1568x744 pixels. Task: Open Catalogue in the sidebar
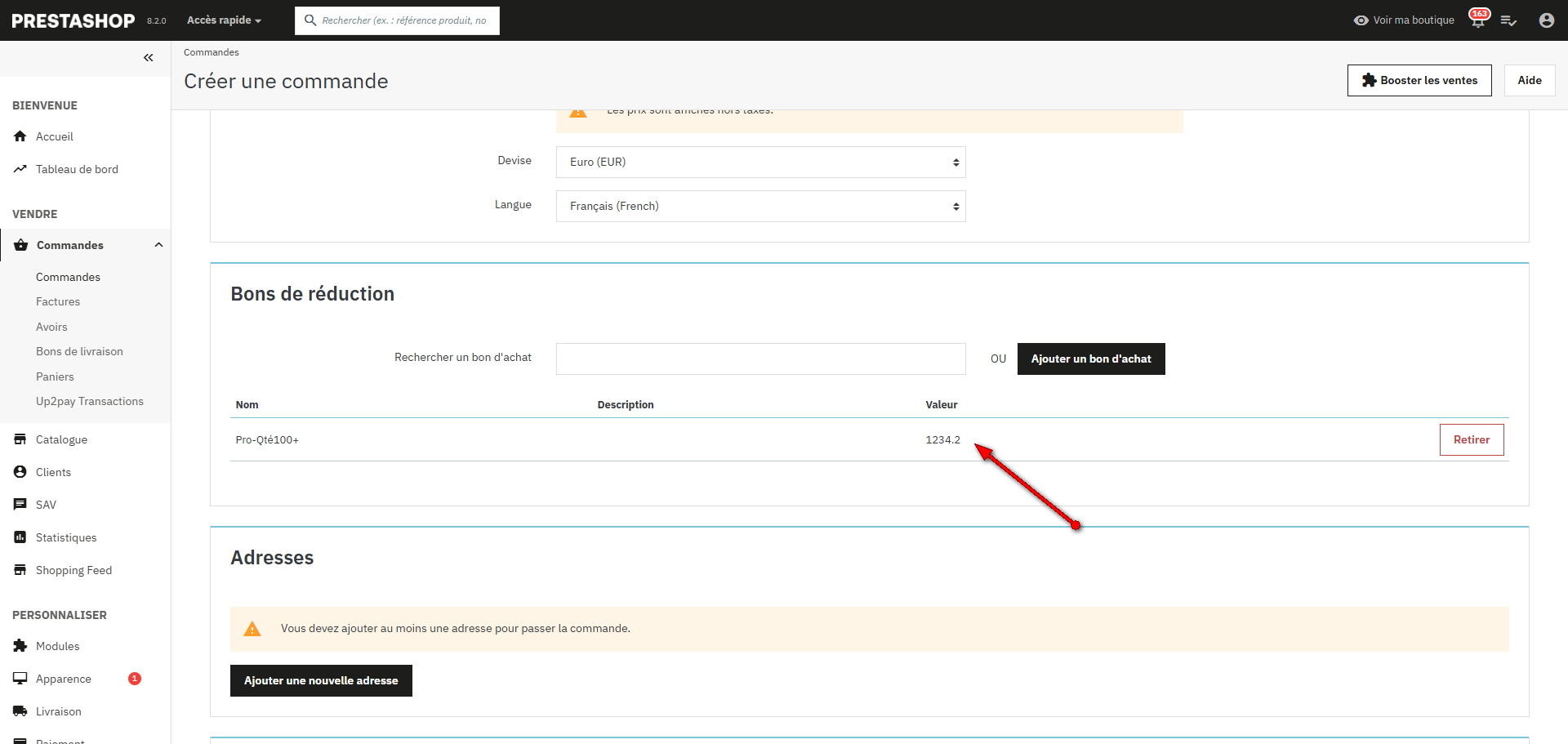click(x=61, y=439)
